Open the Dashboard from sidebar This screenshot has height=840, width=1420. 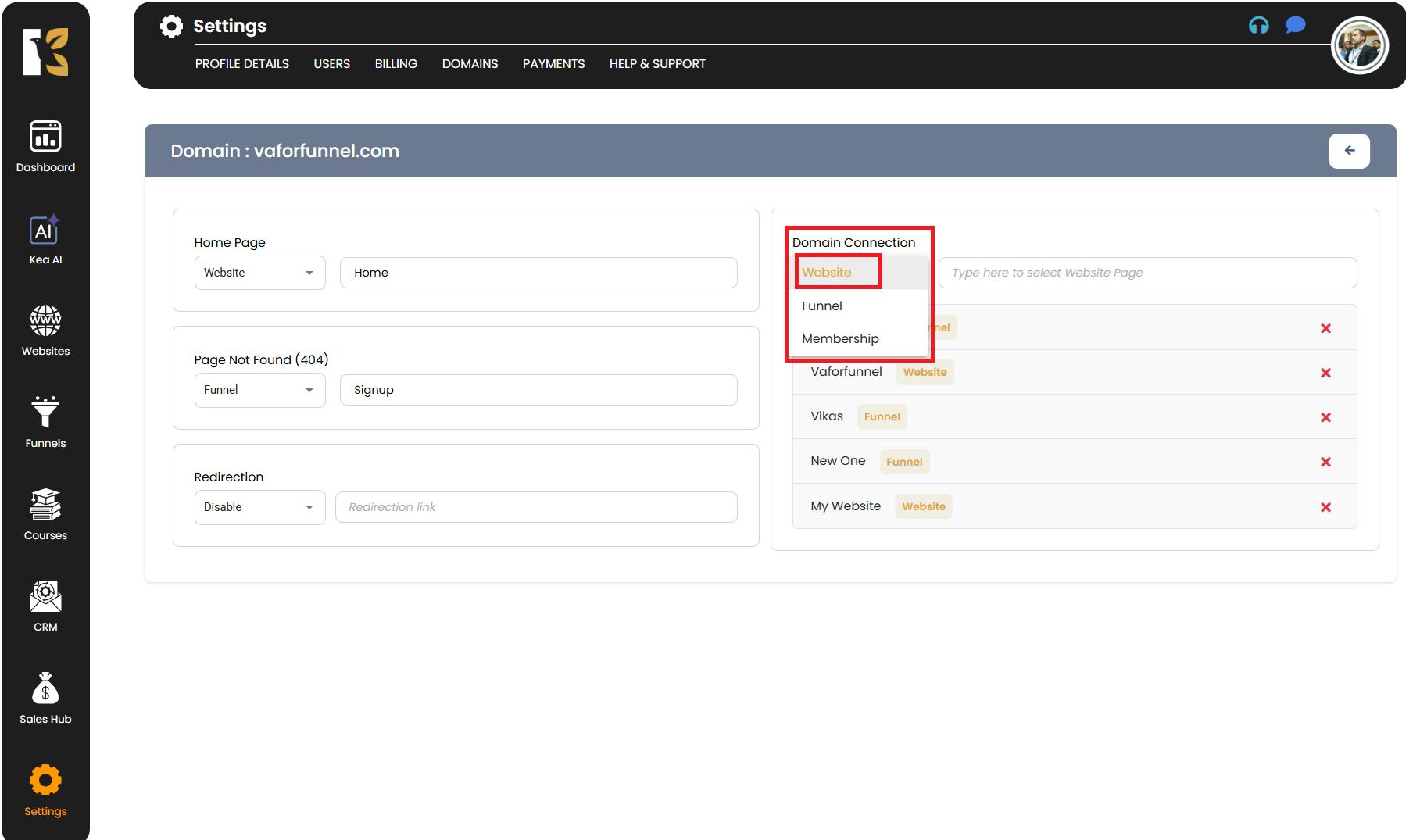pos(45,146)
